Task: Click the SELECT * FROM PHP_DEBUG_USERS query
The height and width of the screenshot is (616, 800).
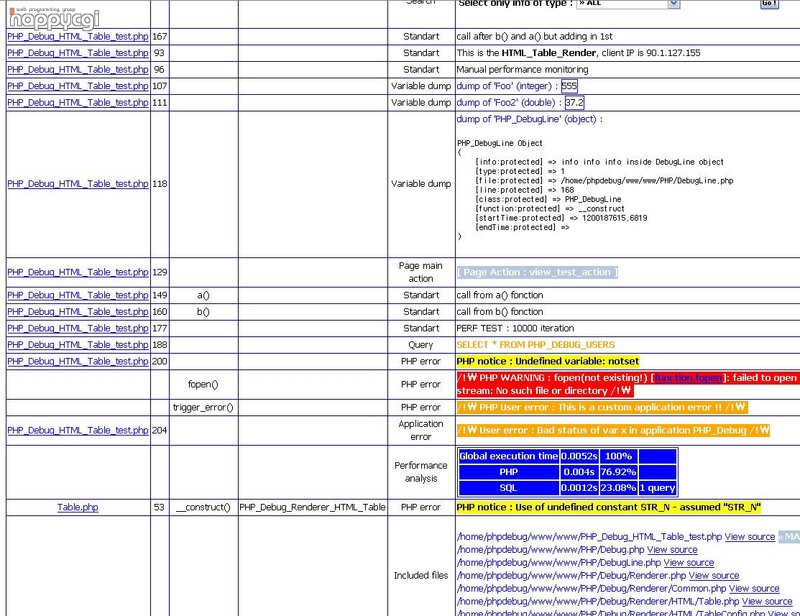Action: click(536, 345)
